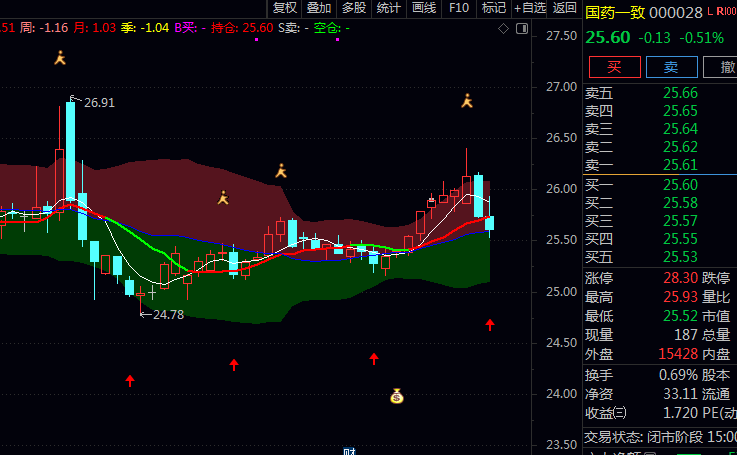Click the red up arrow below the 24.78 low

point(130,380)
